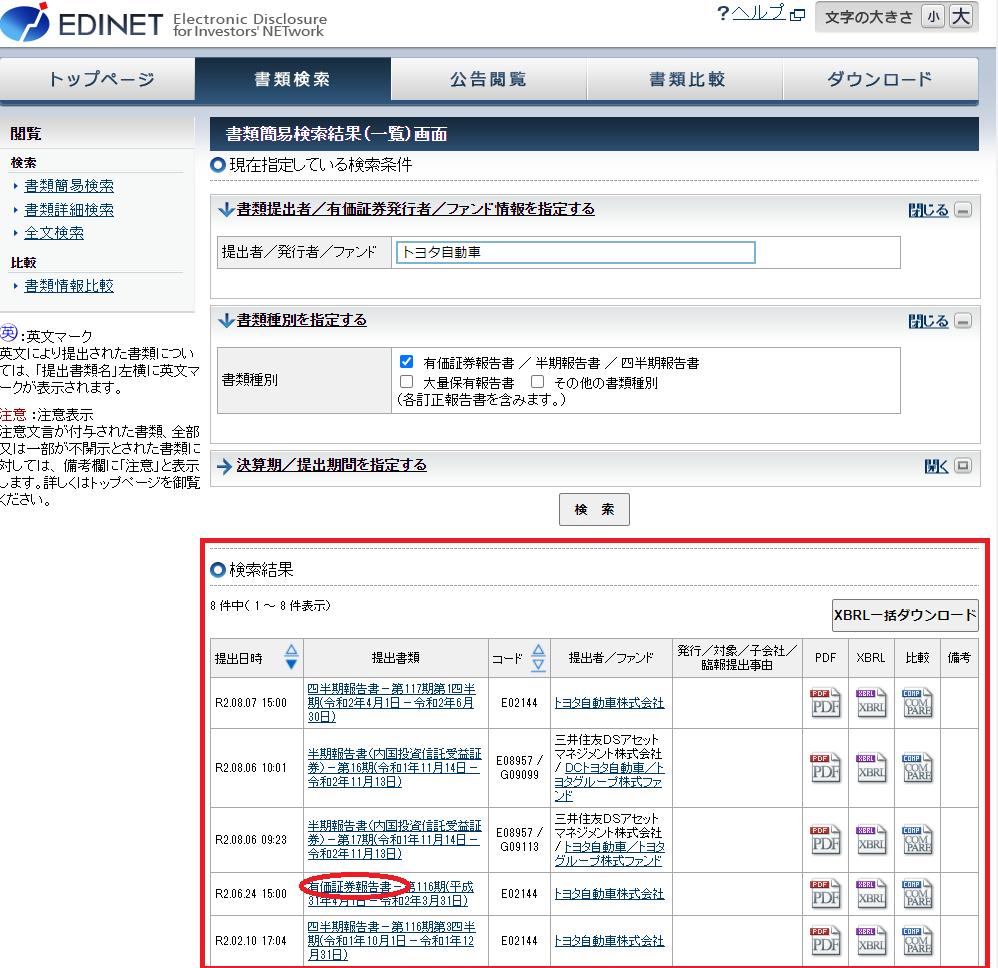
Task: Click code cell E08957 / G09113
Action: (x=519, y=839)
